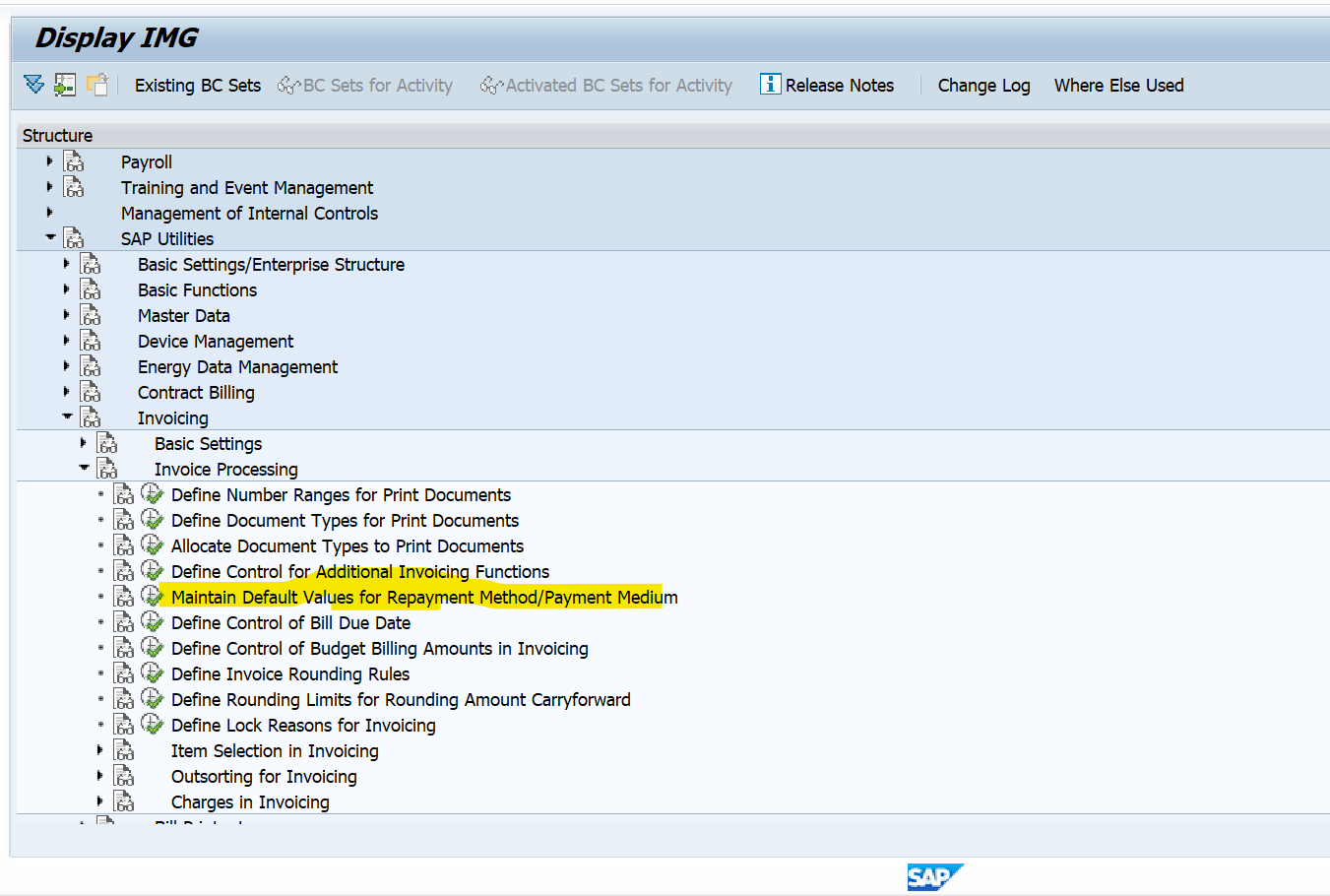Image resolution: width=1330 pixels, height=896 pixels.
Task: Expand Energy Data Management node
Action: (66, 365)
